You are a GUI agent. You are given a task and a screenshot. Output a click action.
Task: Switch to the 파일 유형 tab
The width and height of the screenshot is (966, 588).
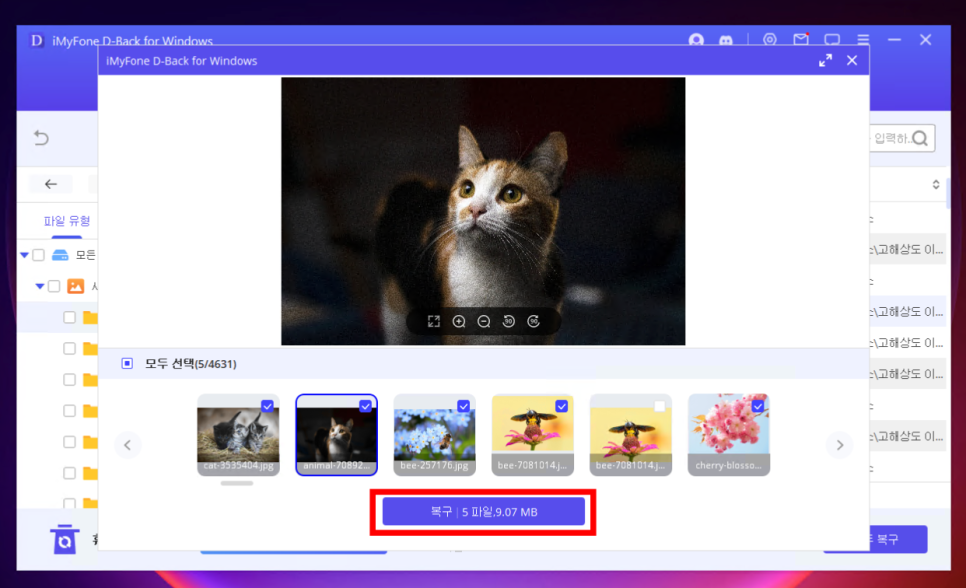click(x=67, y=221)
